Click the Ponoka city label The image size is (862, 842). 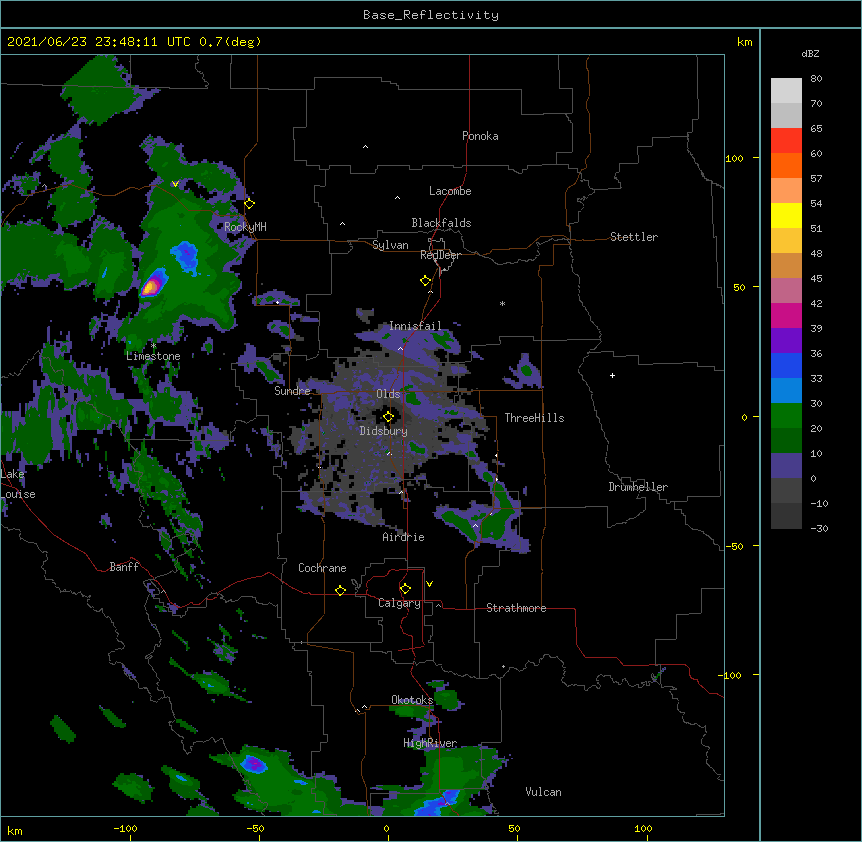[x=480, y=136]
